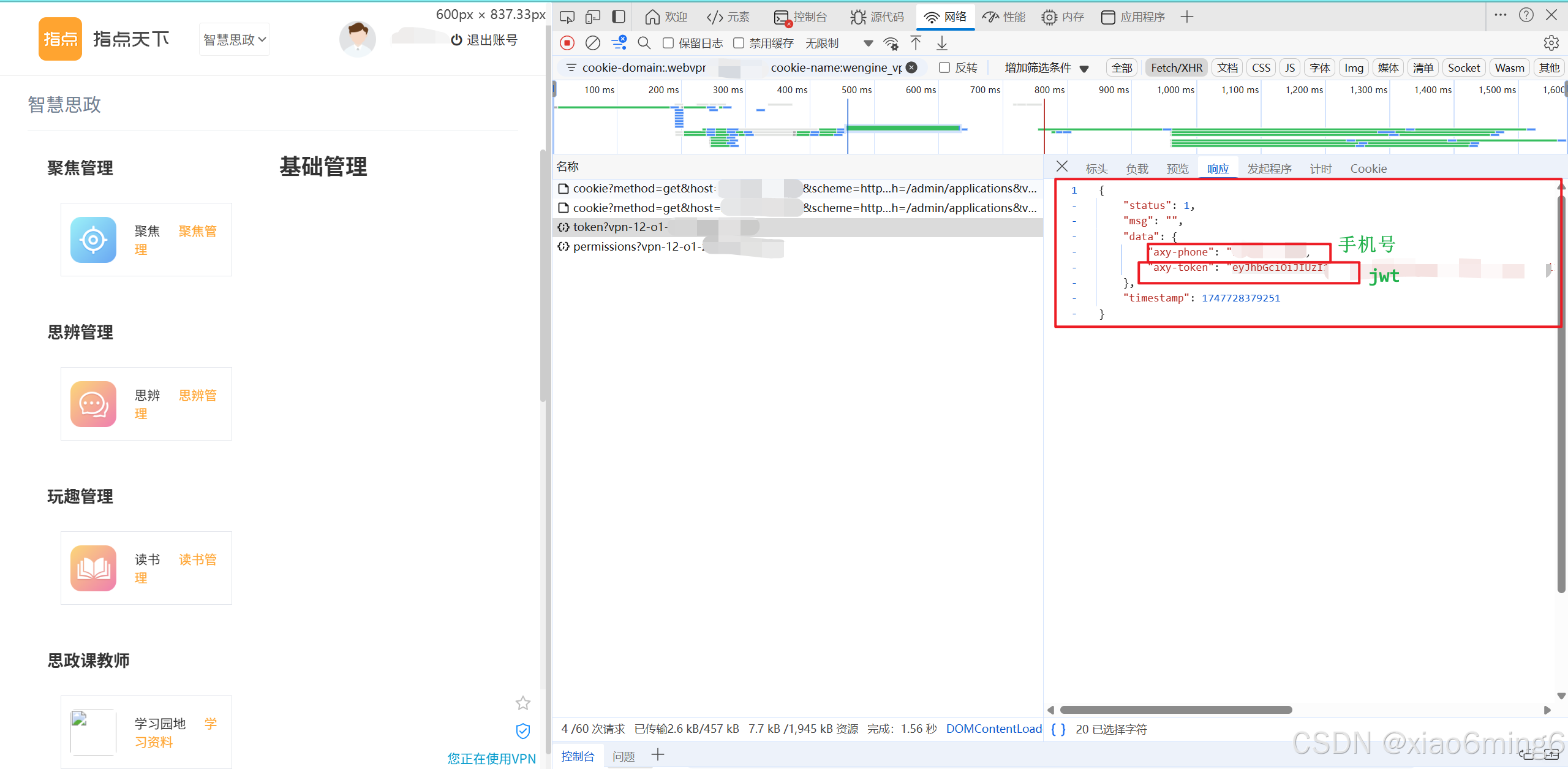Click the favorite star icon

[522, 703]
